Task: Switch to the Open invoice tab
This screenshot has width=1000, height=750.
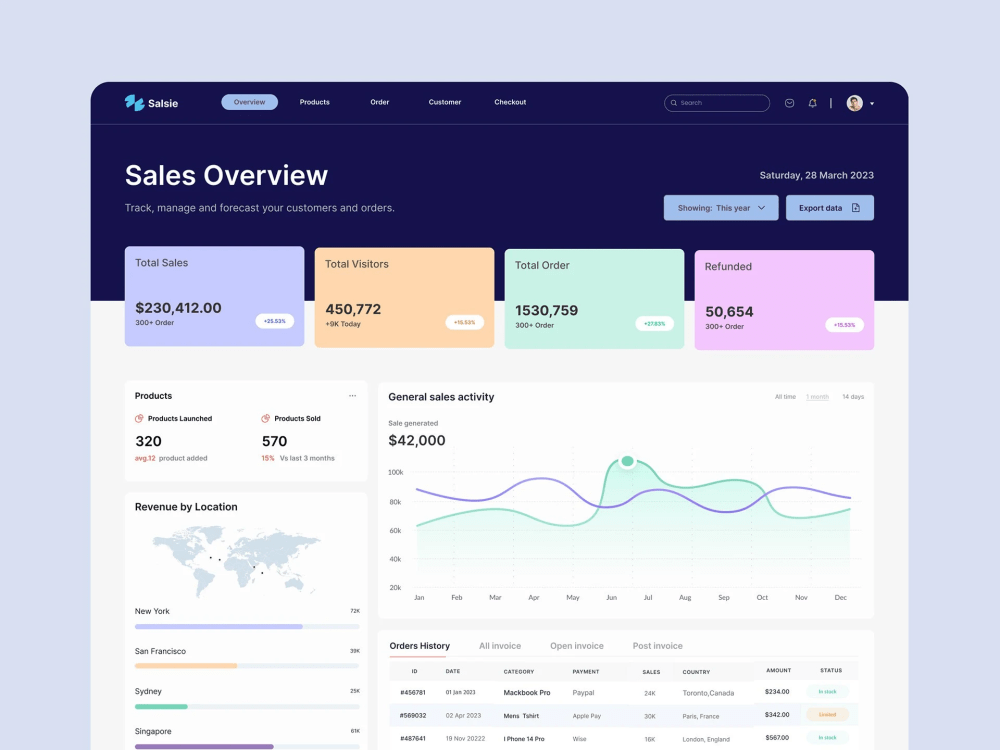Action: [577, 646]
